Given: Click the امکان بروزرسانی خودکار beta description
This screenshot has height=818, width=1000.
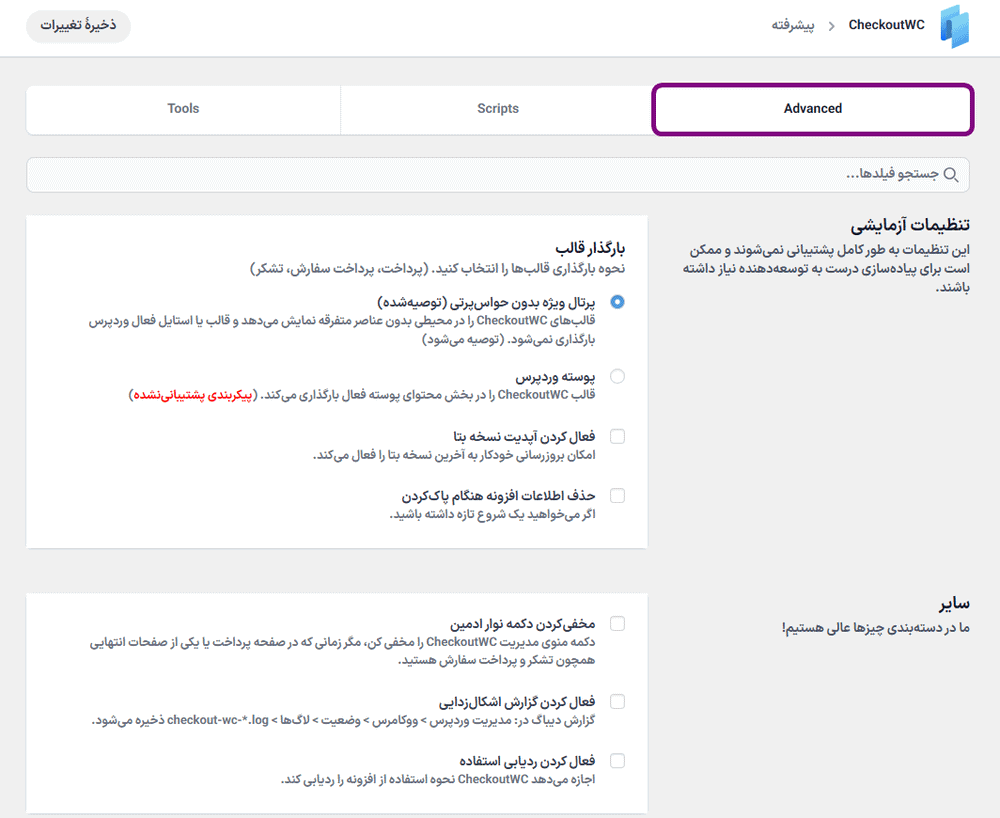Looking at the screenshot, I should tap(454, 455).
